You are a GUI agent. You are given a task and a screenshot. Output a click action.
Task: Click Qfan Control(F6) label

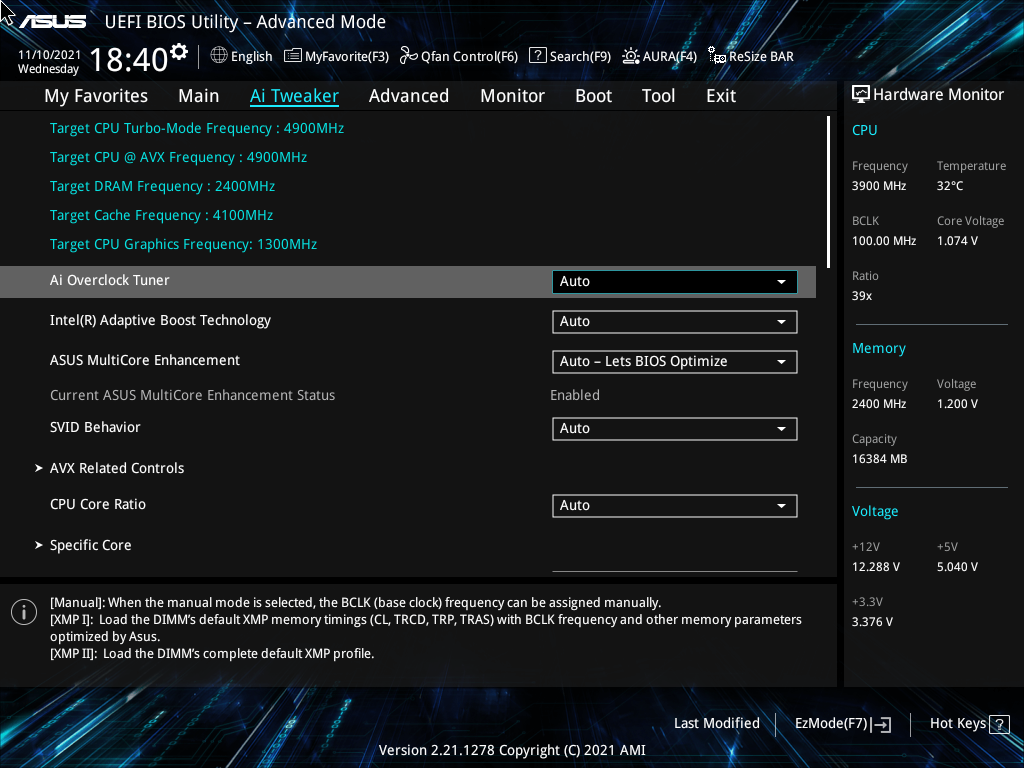(470, 57)
